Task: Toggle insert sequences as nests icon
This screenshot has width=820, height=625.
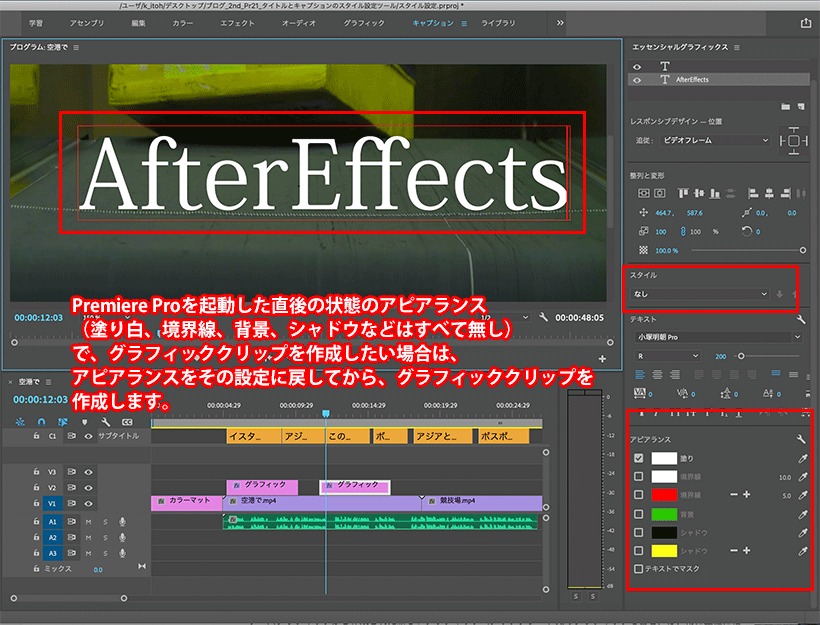Action: pyautogui.click(x=20, y=422)
